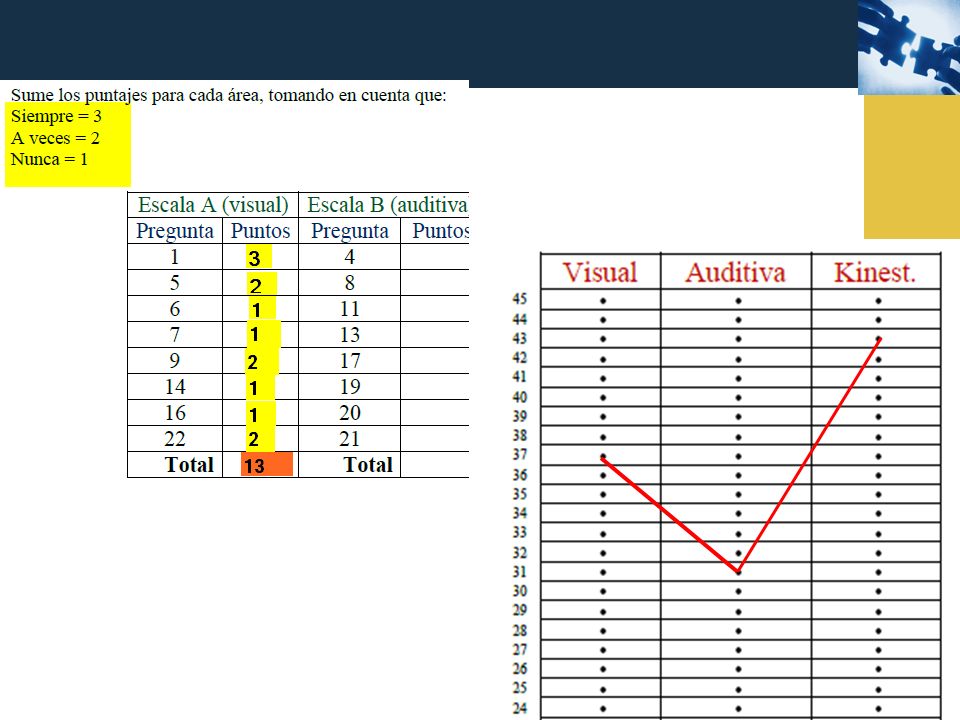Click the Visual column header in chart
The image size is (960, 720).
coord(600,272)
